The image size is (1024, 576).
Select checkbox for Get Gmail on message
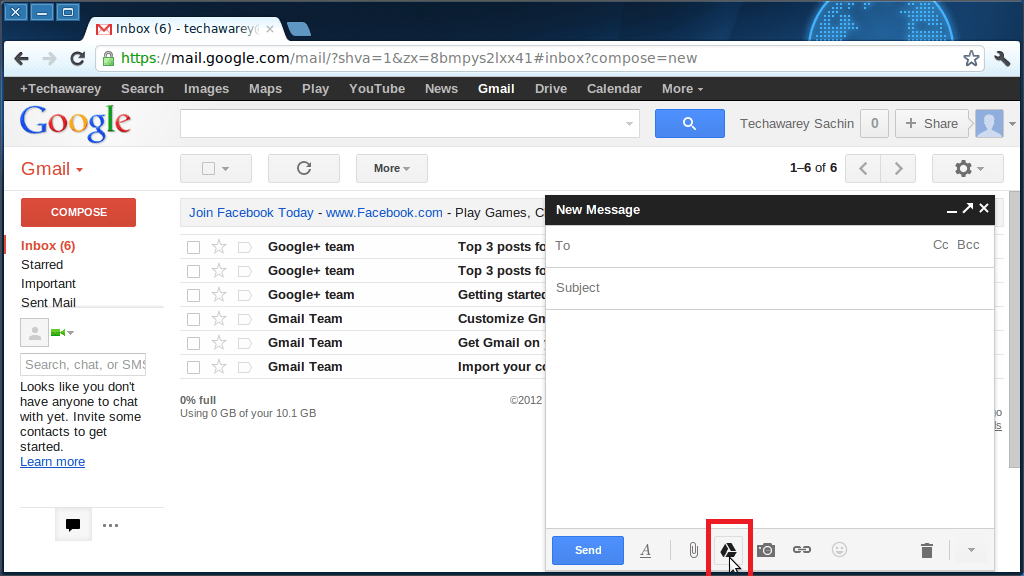point(193,344)
